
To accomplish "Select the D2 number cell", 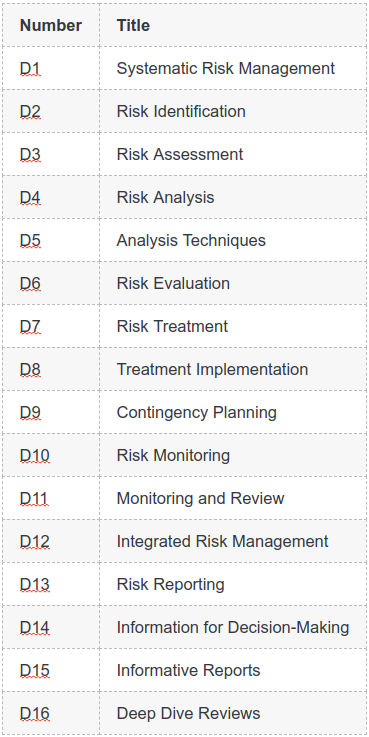I will [x=51, y=111].
